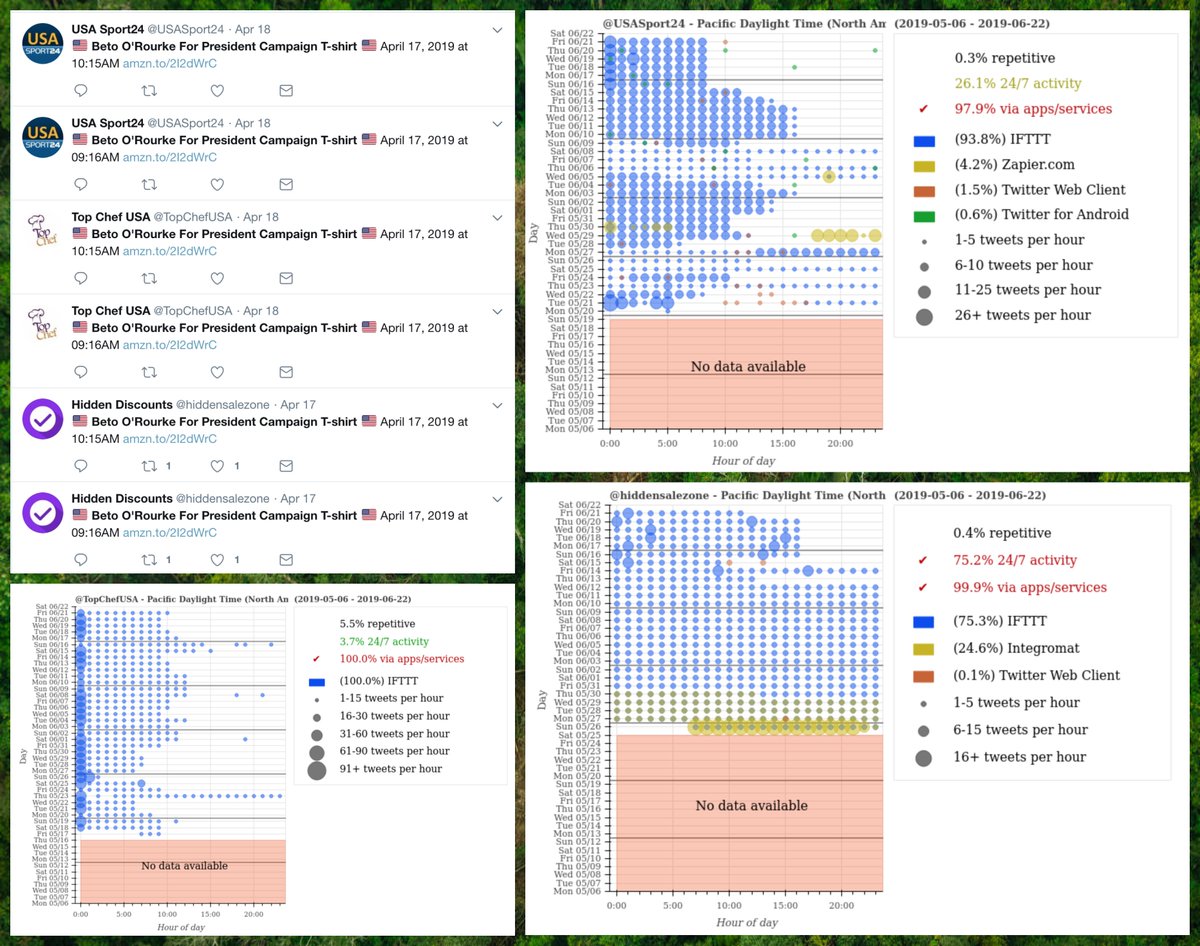The image size is (1200, 946).
Task: Click Top Chef avatar on the 10:15AM tweet
Action: click(41, 231)
